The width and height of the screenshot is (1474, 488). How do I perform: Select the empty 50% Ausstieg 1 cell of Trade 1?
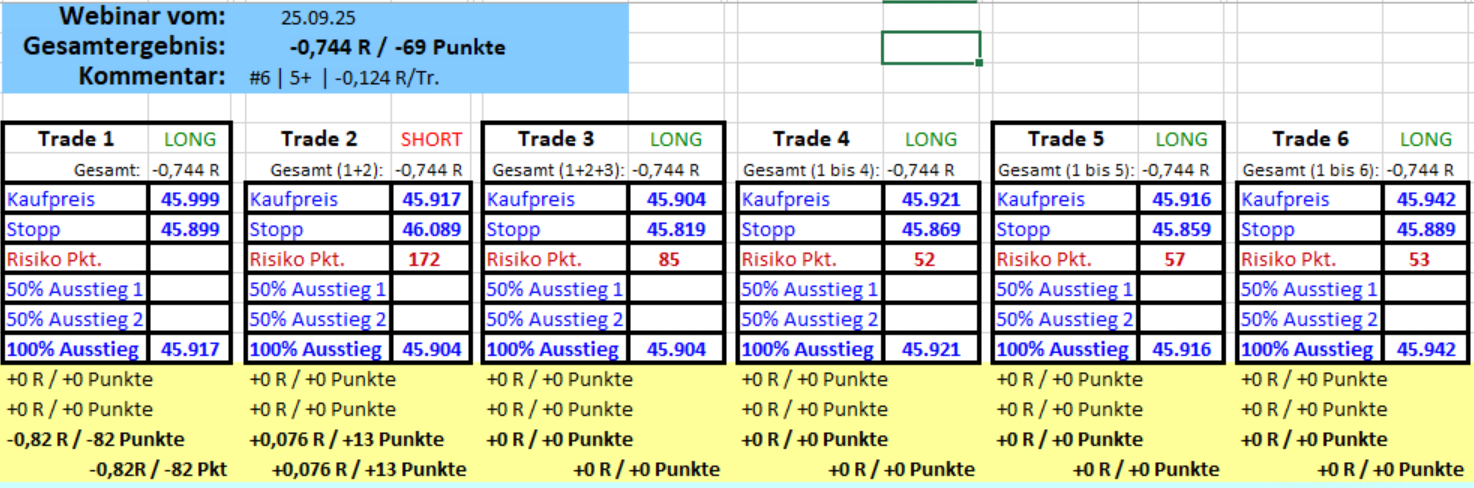coord(188,289)
